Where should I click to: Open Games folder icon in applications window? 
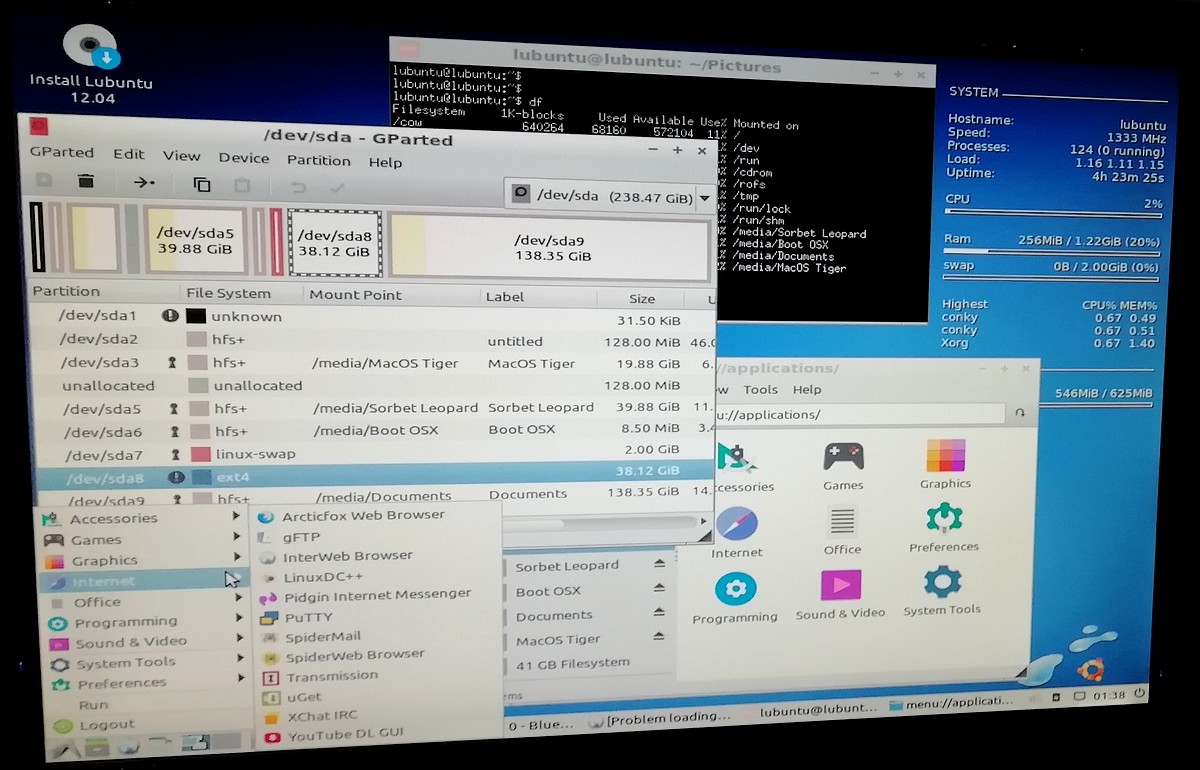coord(843,457)
